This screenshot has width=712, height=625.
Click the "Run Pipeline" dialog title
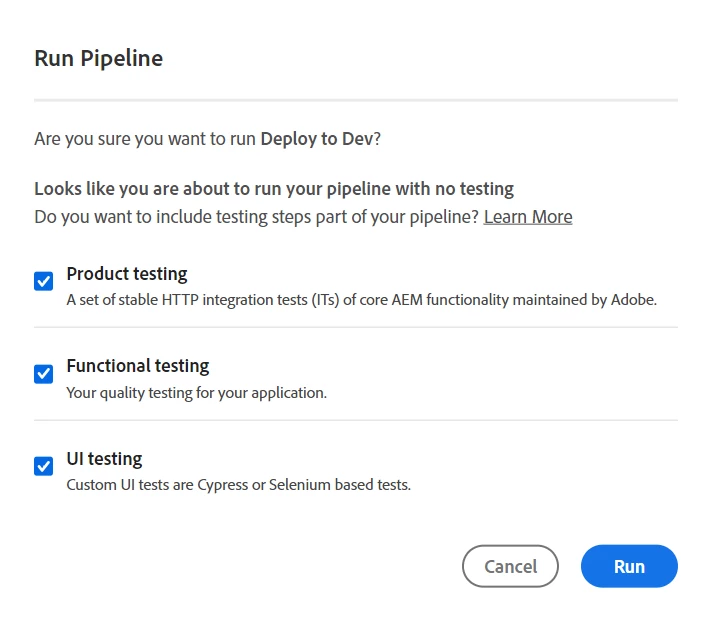[98, 58]
